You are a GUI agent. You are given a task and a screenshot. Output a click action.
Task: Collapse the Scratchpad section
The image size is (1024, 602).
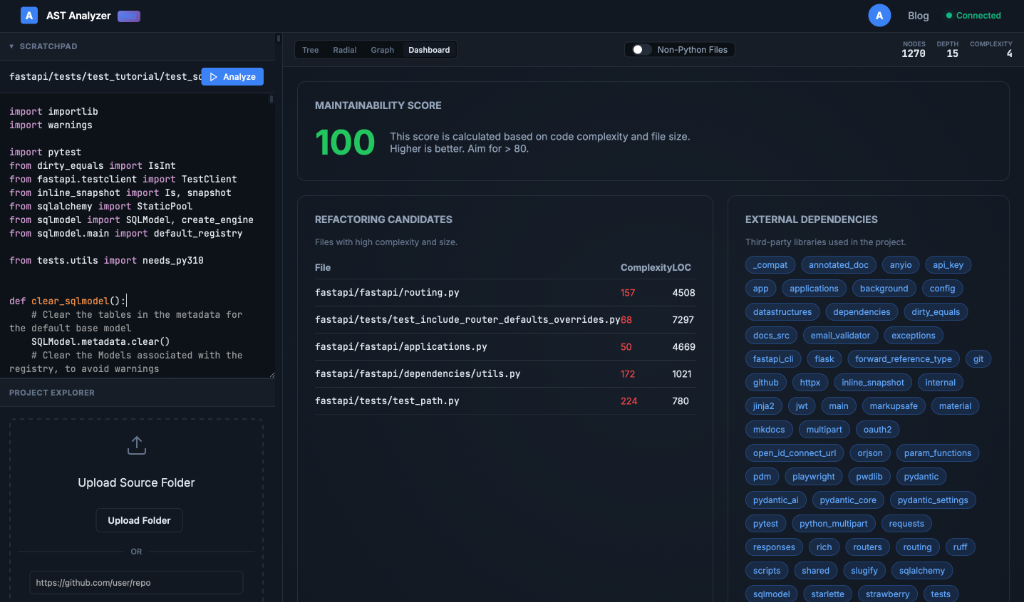pyautogui.click(x=9, y=46)
